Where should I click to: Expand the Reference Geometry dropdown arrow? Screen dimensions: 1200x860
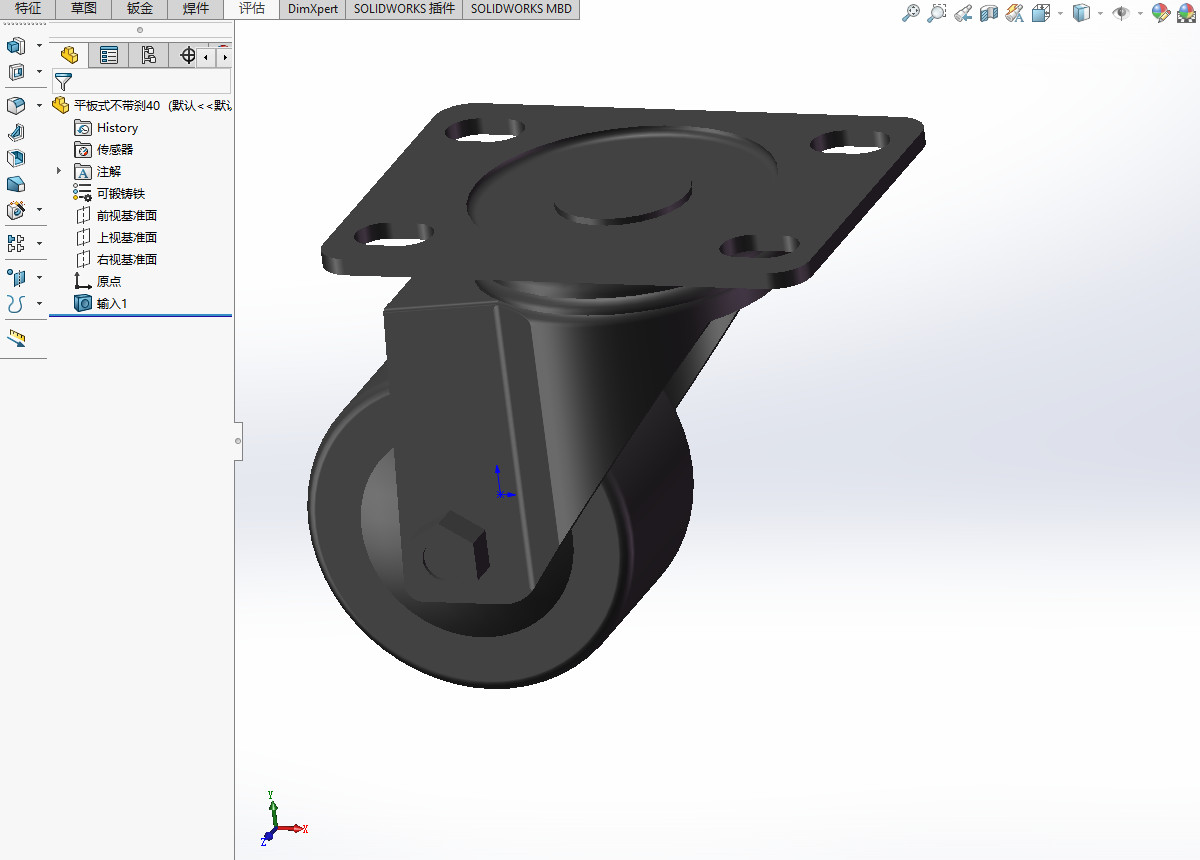click(39, 278)
